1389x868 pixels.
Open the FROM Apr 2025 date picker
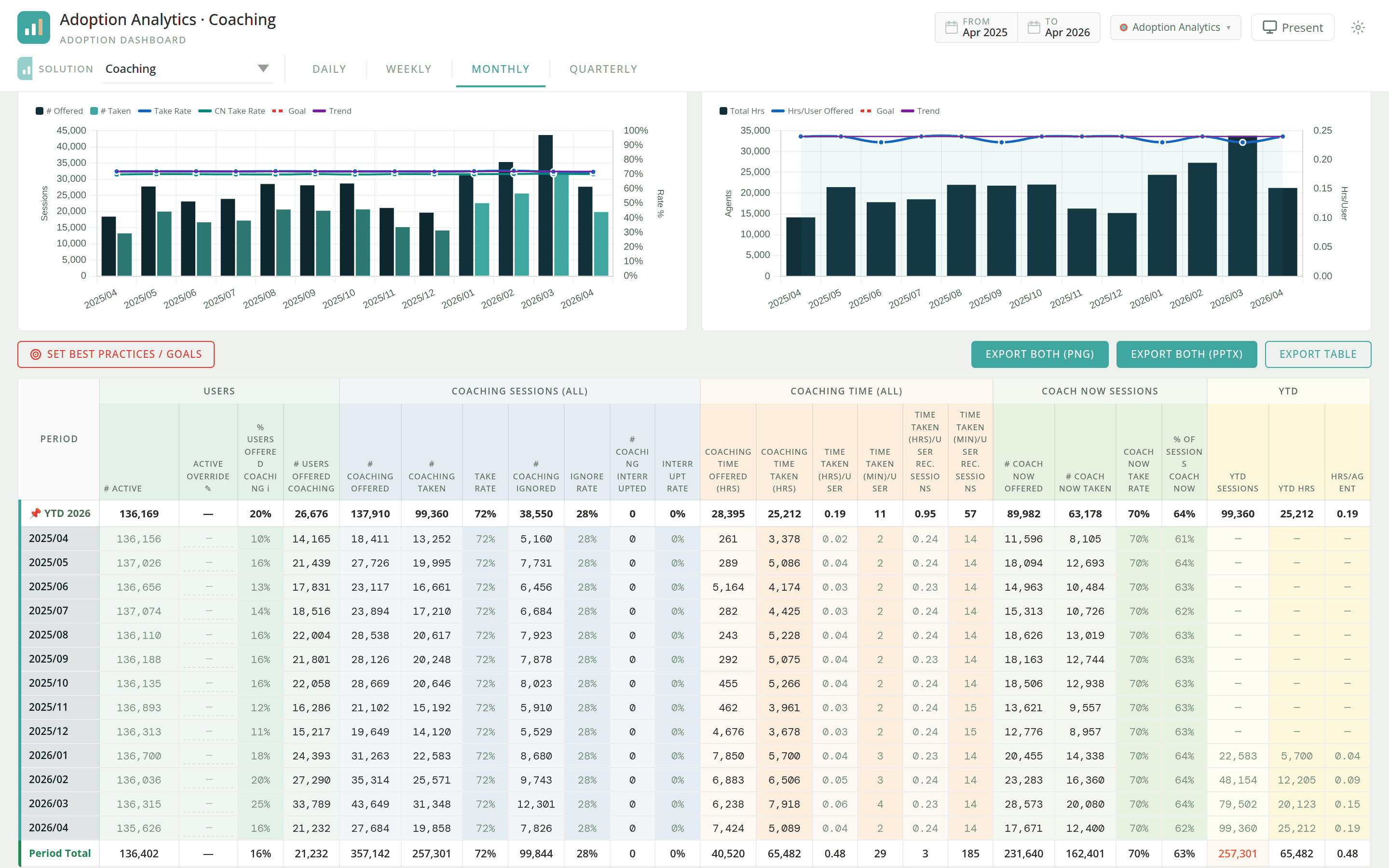tap(976, 27)
